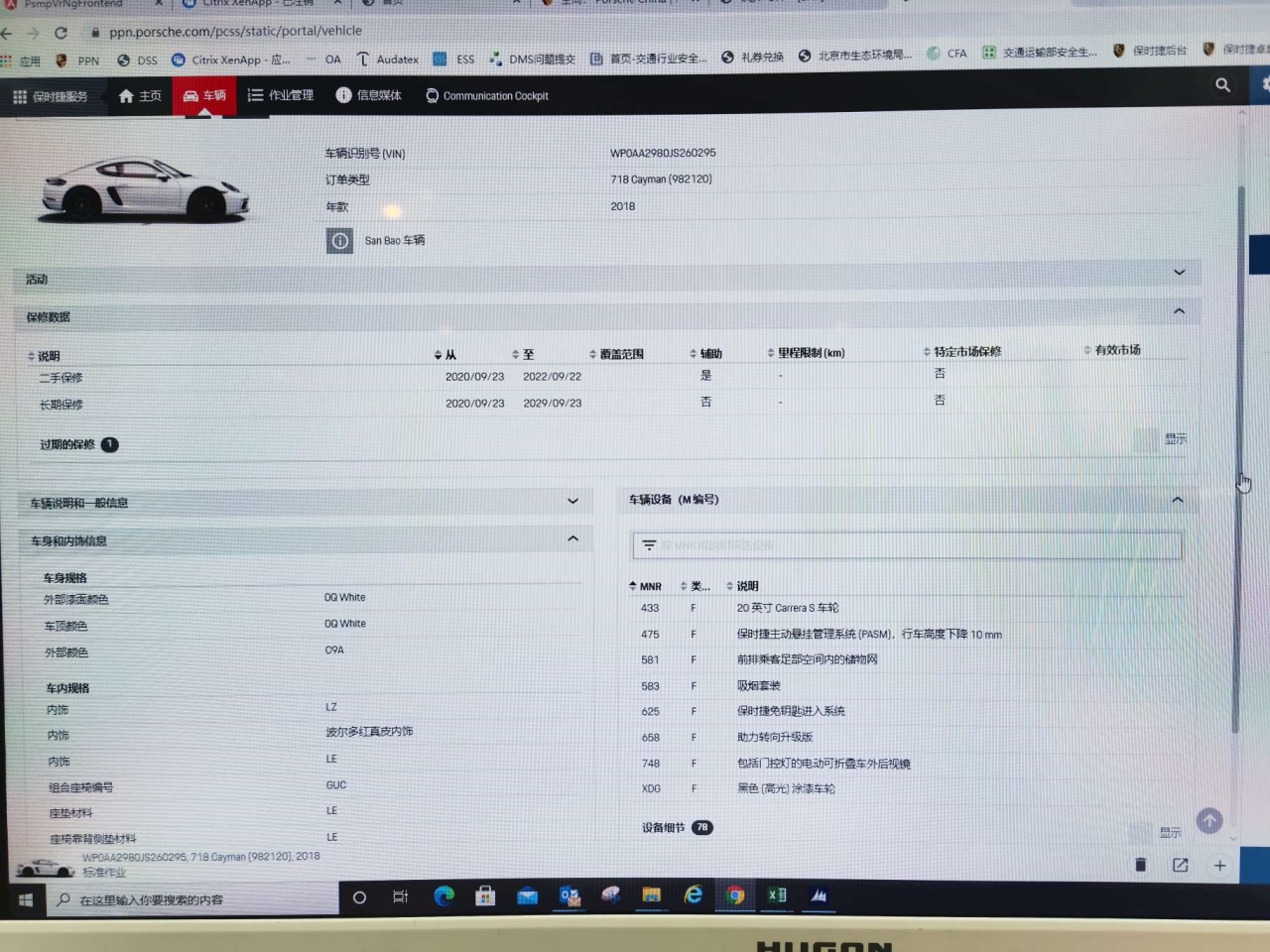
Task: Sort warranty table by 特定市场保修 column
Action: pos(961,352)
